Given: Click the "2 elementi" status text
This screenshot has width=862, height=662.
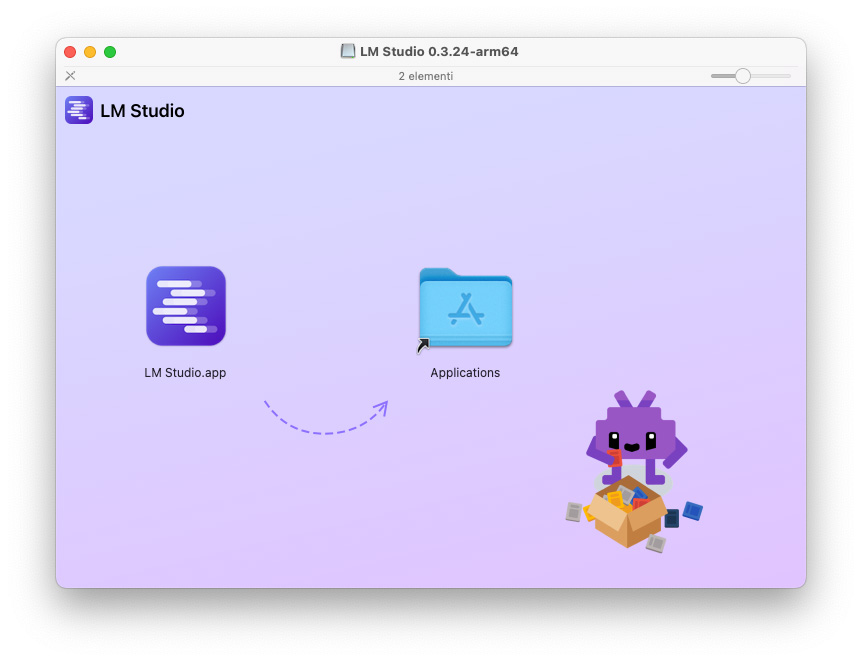Looking at the screenshot, I should pyautogui.click(x=426, y=76).
